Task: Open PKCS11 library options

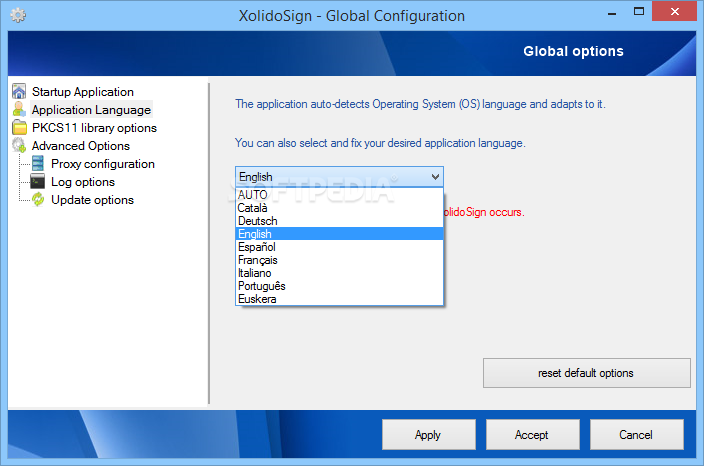Action: pyautogui.click(x=94, y=127)
